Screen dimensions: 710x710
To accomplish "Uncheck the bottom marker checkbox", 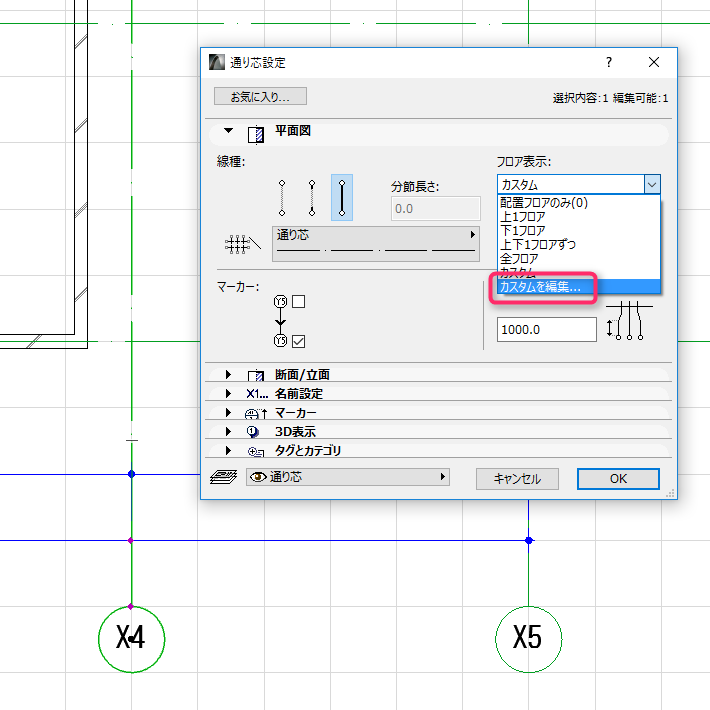I will point(298,342).
